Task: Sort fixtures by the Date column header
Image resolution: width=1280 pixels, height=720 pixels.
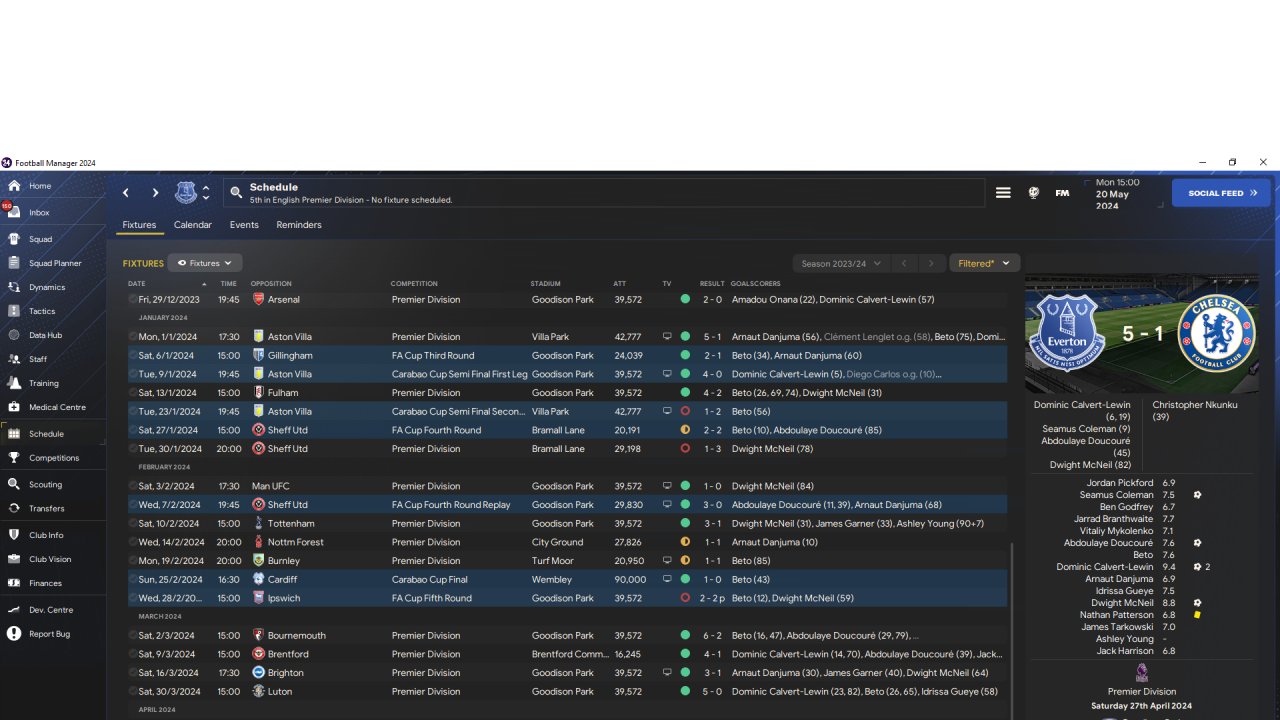Action: point(137,284)
